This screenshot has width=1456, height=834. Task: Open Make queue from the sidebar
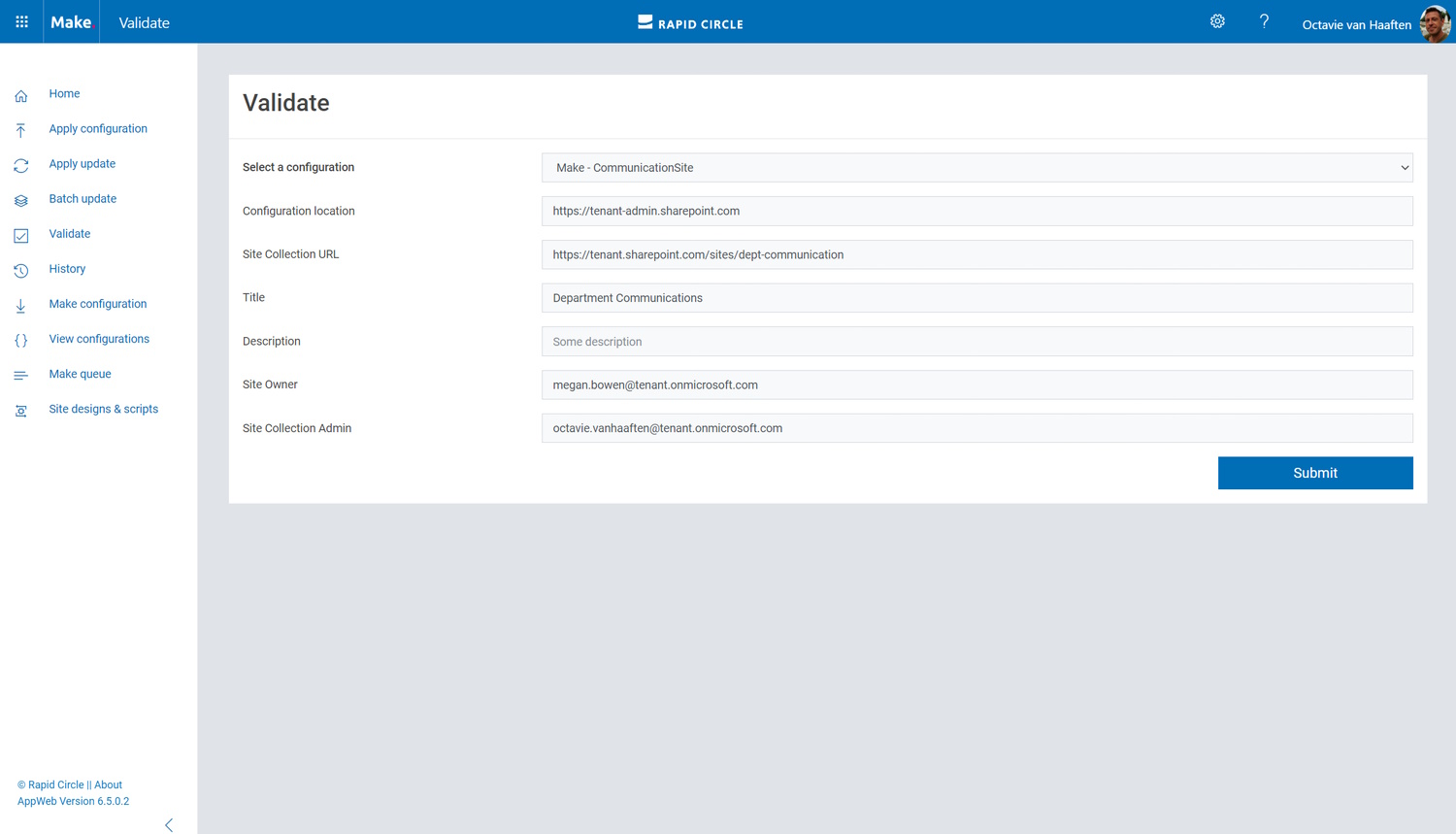[80, 374]
